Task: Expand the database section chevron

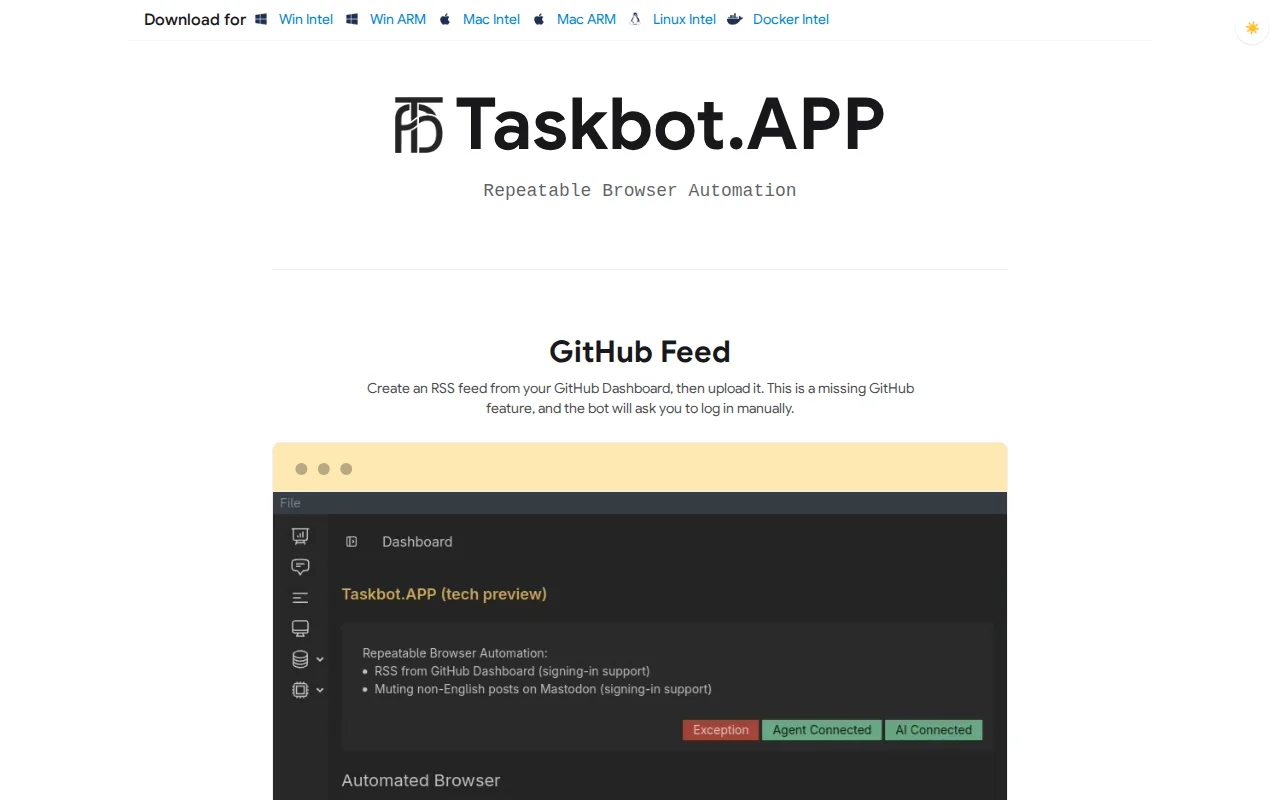Action: (320, 659)
